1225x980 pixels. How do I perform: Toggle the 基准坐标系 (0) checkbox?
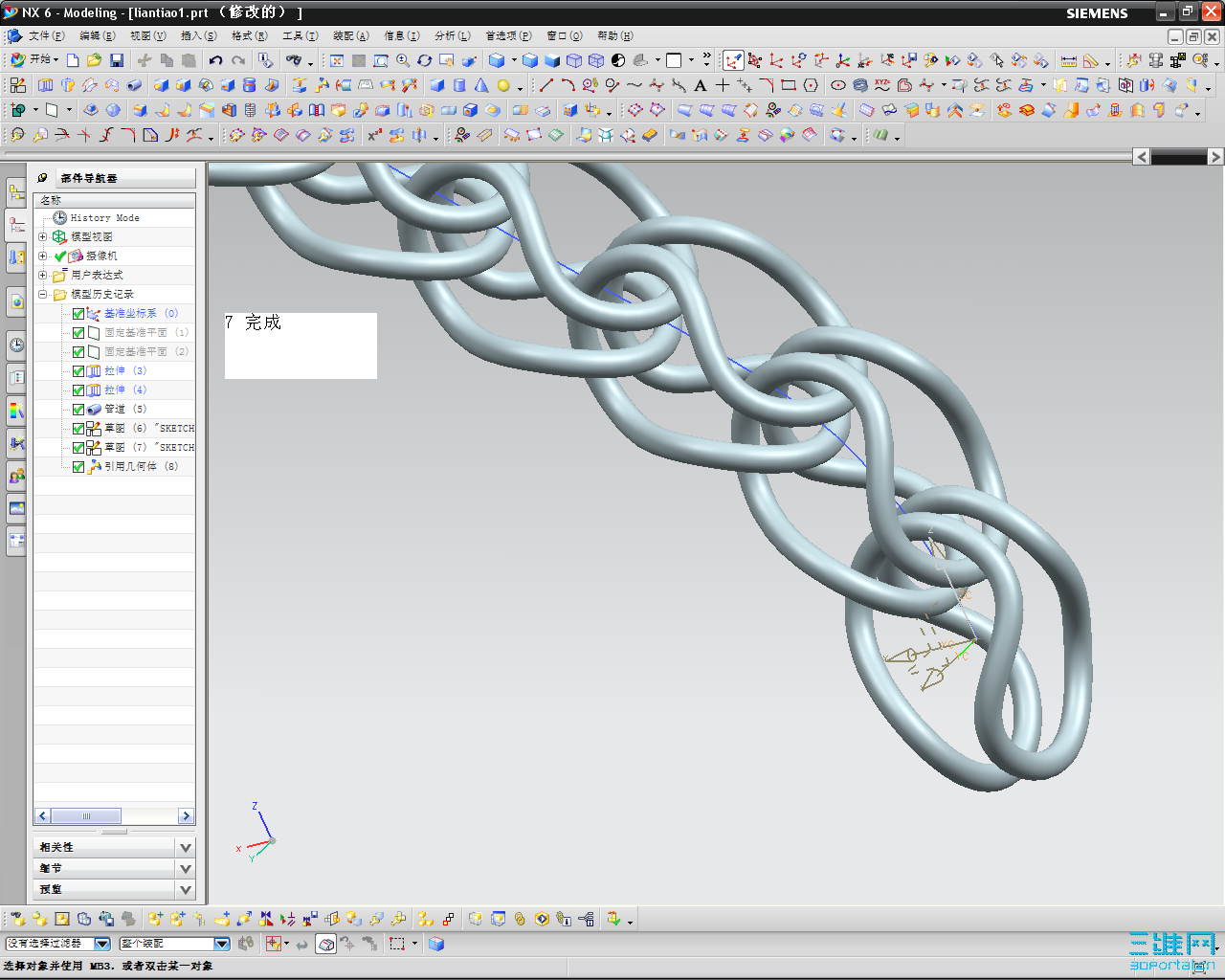click(x=78, y=314)
